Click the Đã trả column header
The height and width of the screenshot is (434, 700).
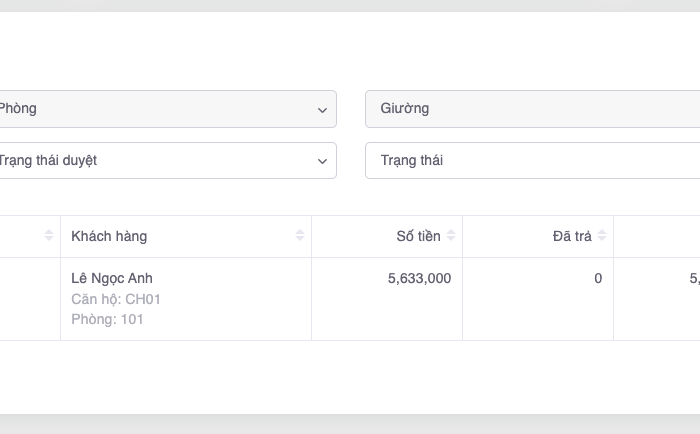coord(572,236)
